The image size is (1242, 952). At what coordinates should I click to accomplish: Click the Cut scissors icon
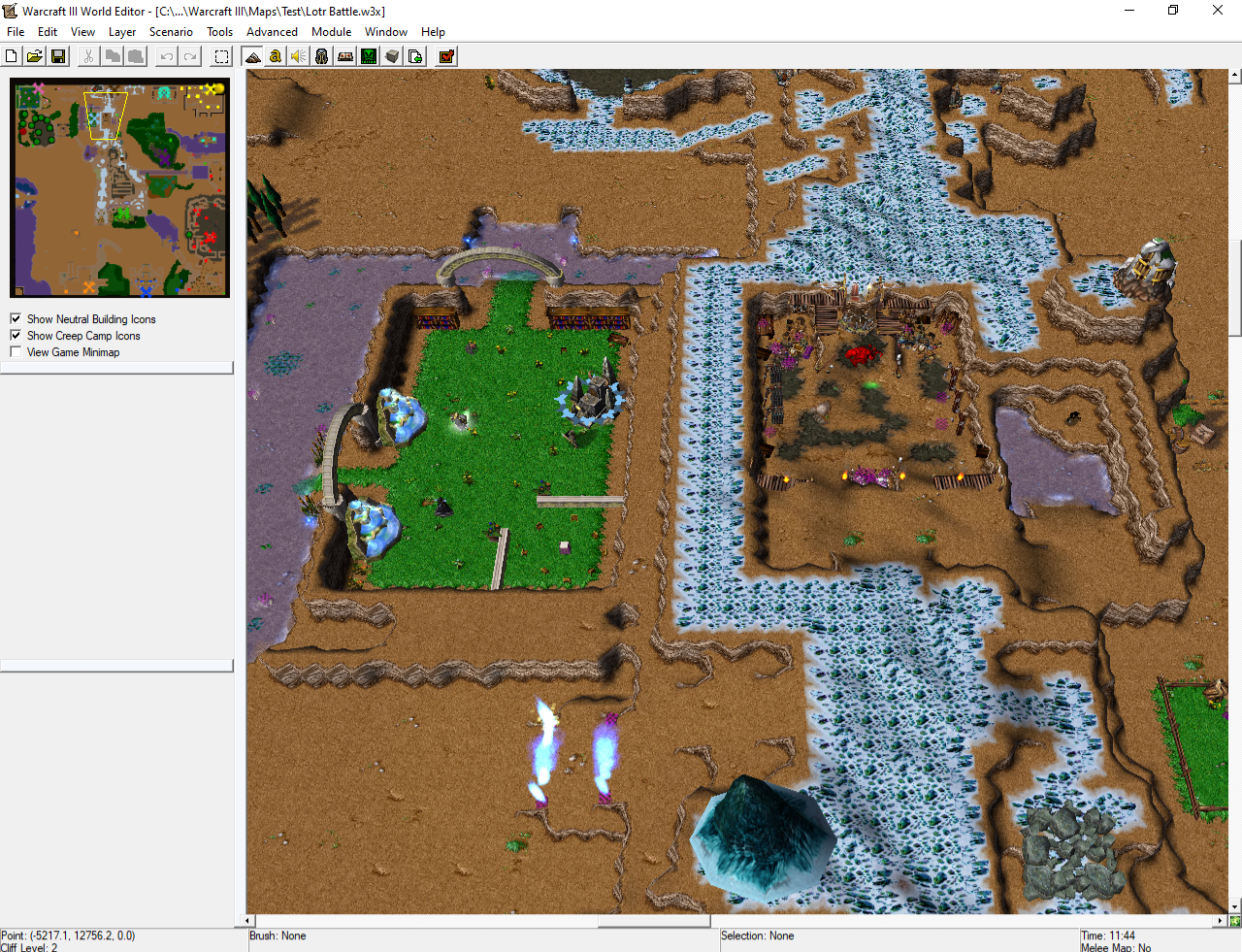[x=88, y=56]
